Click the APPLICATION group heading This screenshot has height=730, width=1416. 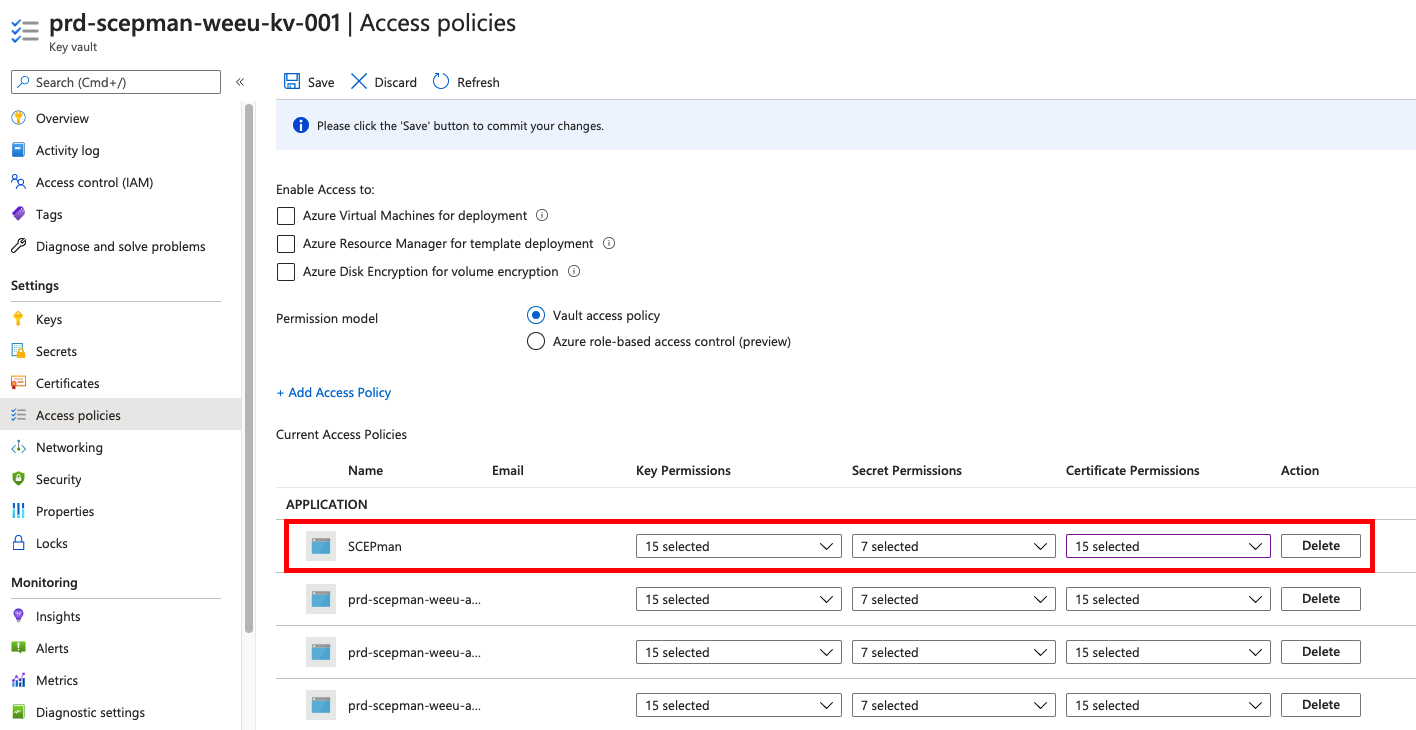pyautogui.click(x=327, y=504)
